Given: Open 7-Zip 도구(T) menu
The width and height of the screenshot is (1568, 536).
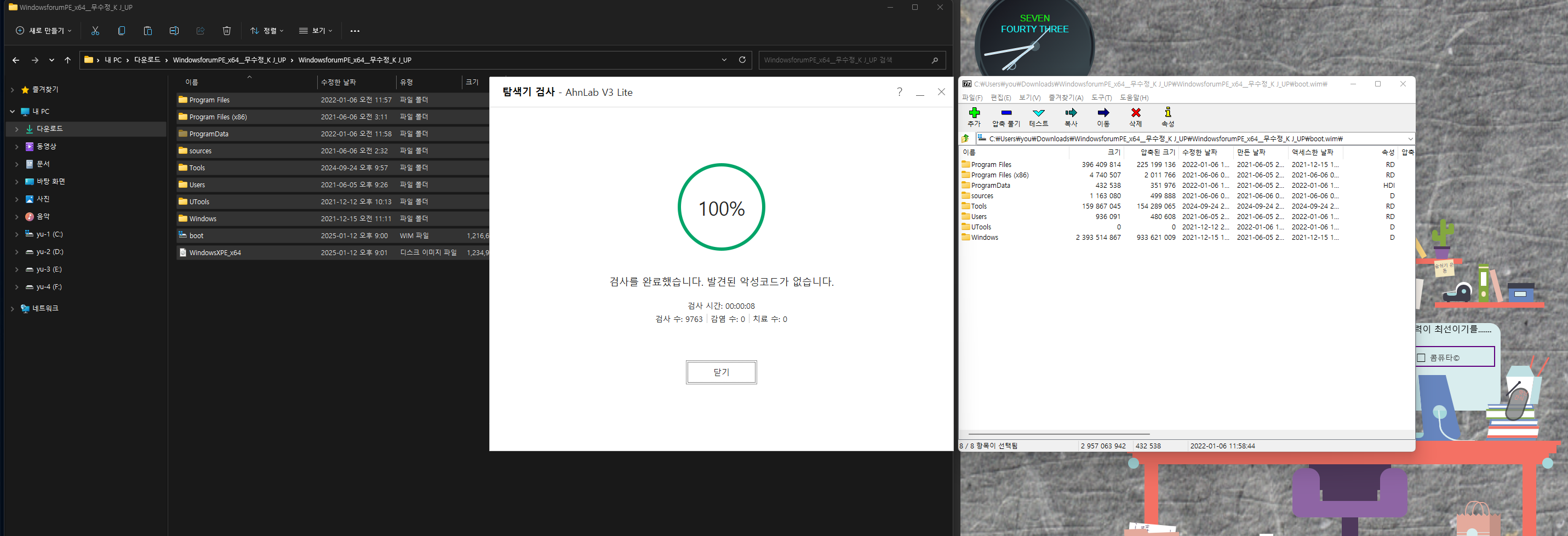Looking at the screenshot, I should tap(1101, 98).
